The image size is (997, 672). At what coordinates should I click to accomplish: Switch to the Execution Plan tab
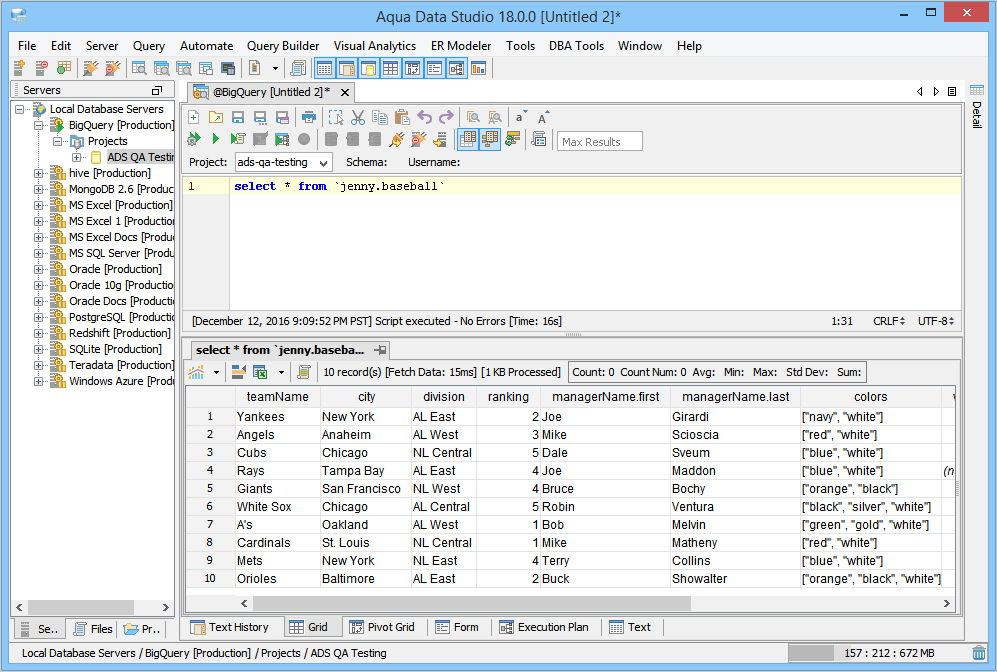544,627
